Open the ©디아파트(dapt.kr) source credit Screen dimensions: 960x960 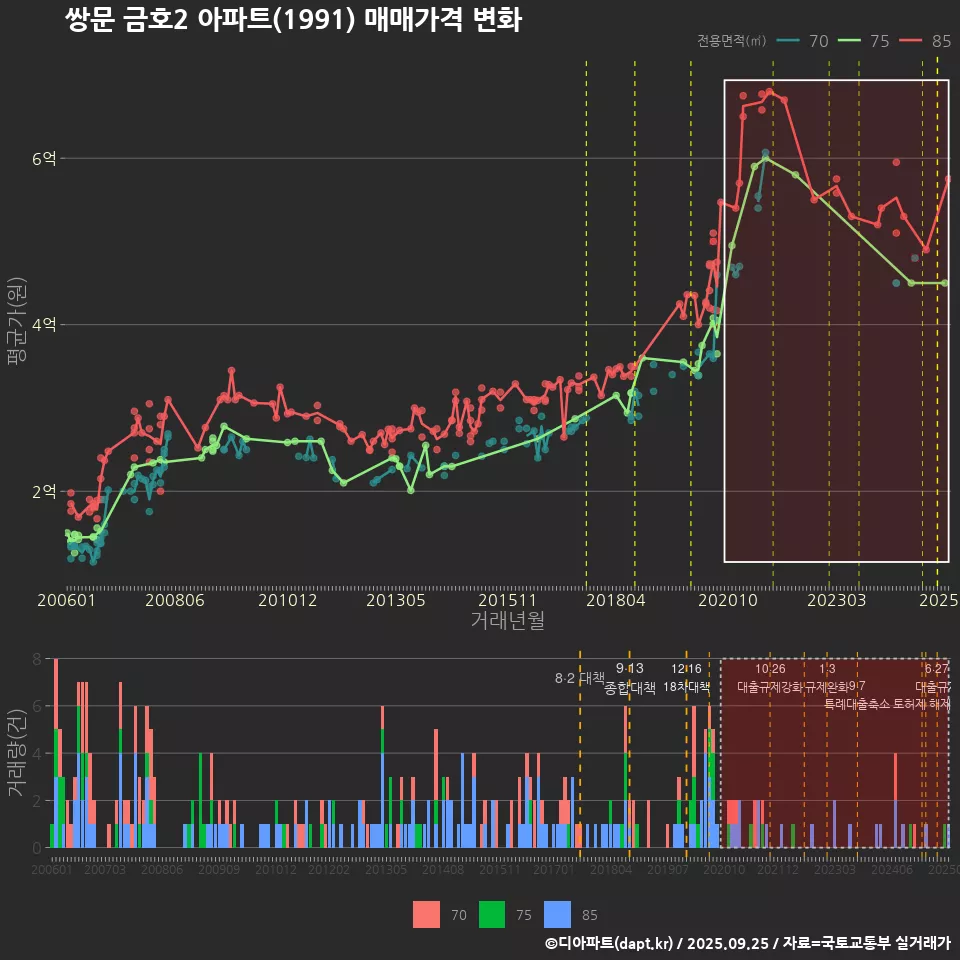click(x=610, y=943)
